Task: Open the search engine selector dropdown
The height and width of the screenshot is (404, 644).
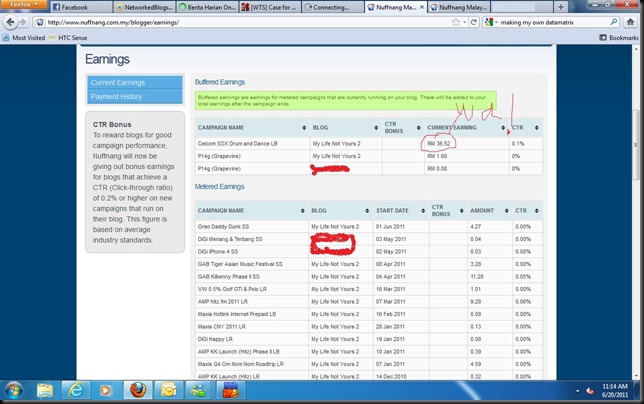Action: (491, 22)
